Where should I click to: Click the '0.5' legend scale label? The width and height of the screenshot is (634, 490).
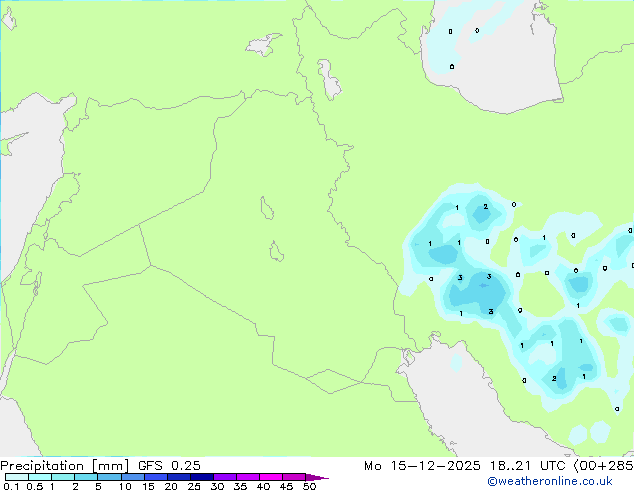tap(35, 486)
